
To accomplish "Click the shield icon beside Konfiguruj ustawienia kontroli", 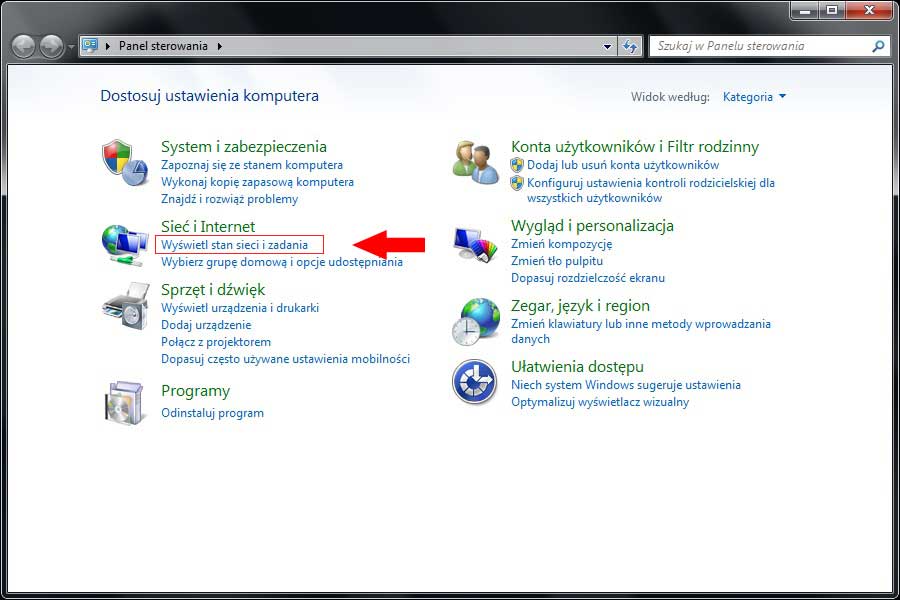I will click(517, 183).
